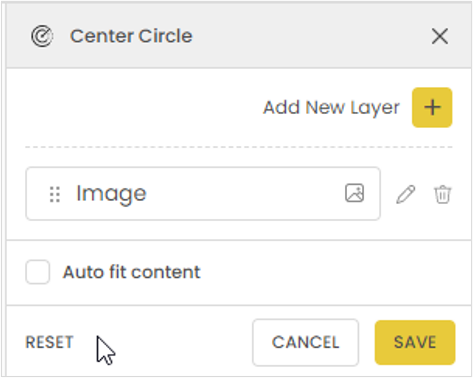
Task: Click the Center Circle target icon
Action: click(x=42, y=36)
